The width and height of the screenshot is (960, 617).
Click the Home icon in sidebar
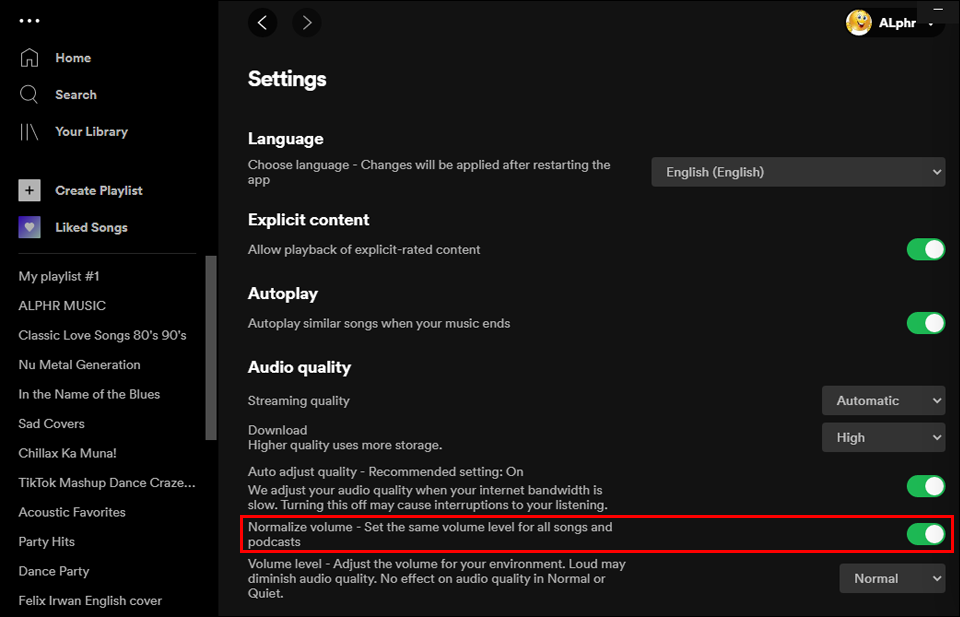[30, 58]
